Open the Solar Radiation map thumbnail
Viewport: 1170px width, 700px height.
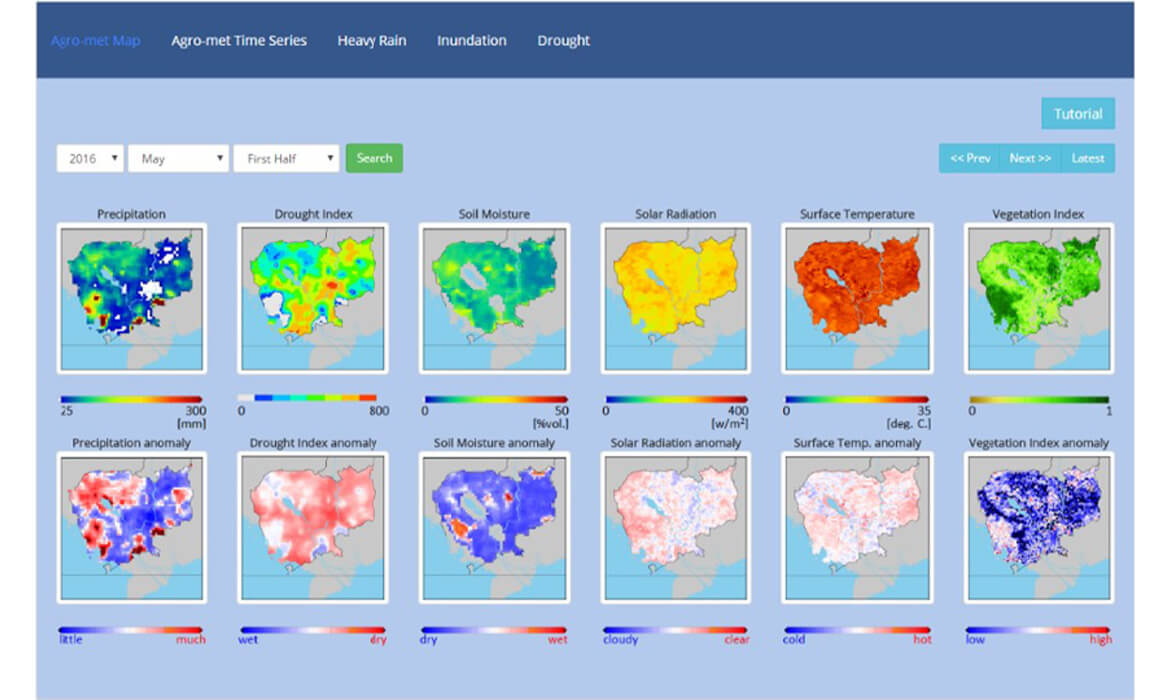(x=675, y=298)
